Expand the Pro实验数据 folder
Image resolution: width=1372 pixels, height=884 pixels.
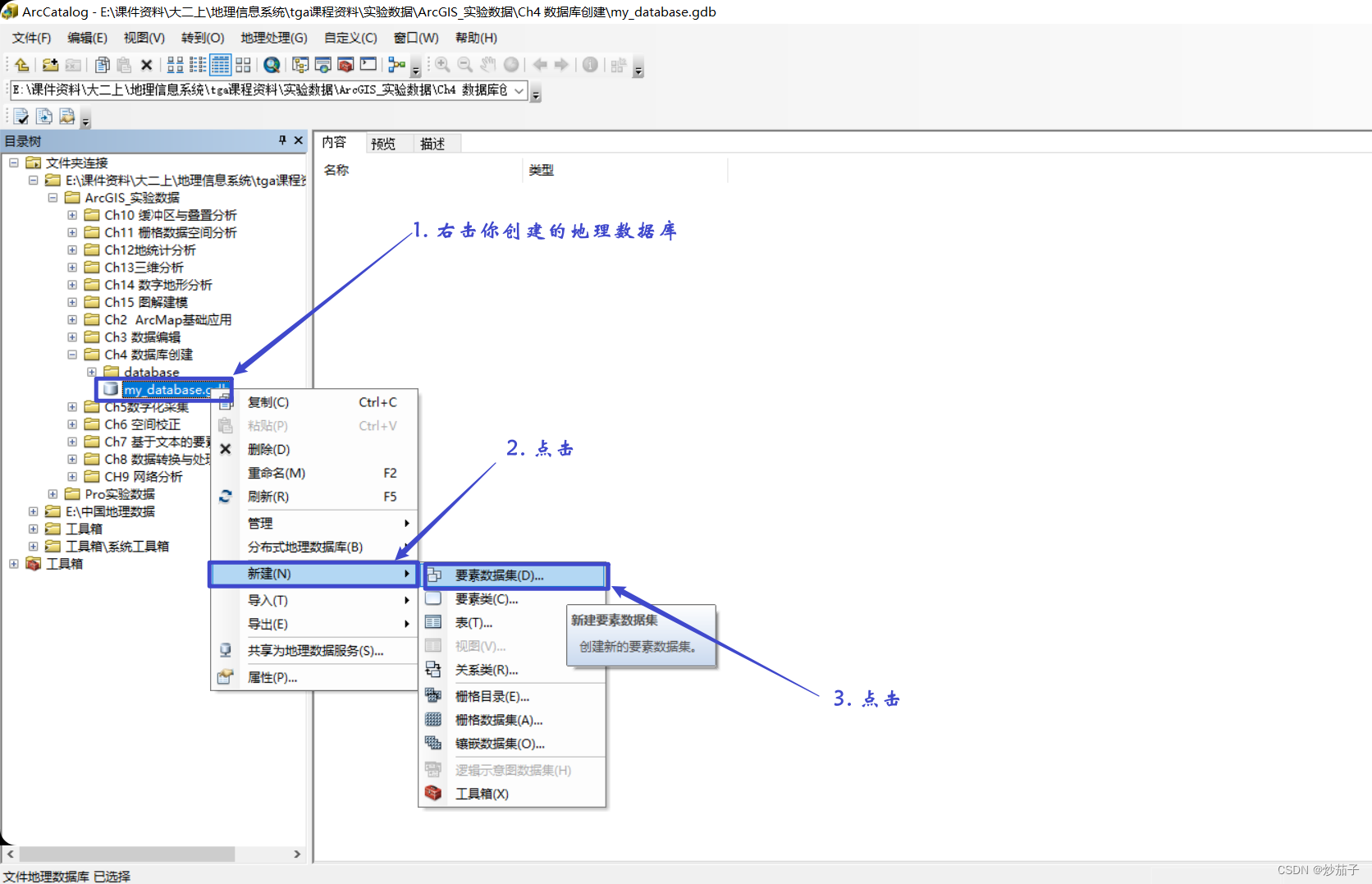[53, 494]
